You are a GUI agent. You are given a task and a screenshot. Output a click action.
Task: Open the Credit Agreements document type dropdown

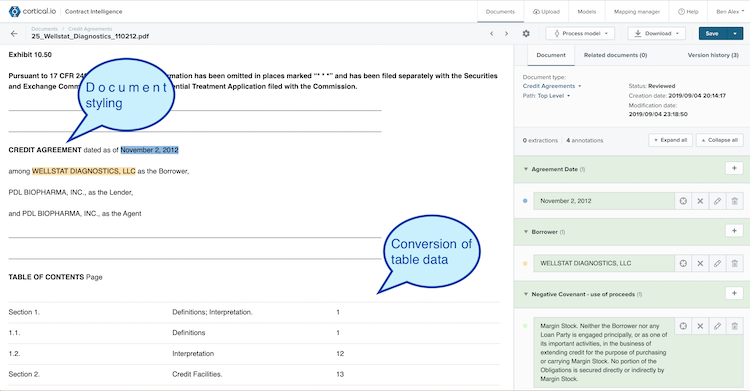tap(552, 86)
